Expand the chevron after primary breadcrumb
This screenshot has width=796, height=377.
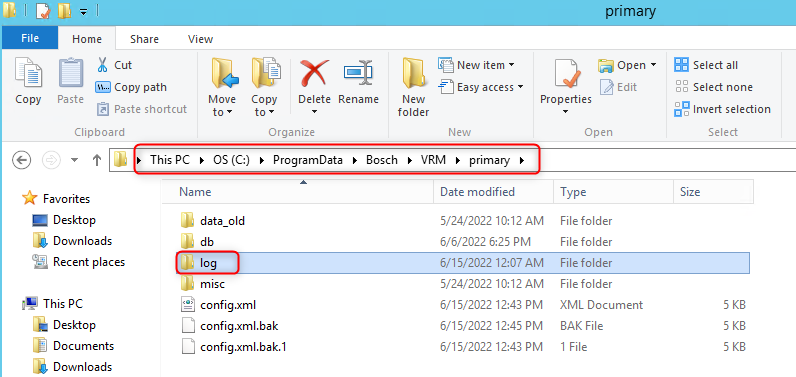(x=521, y=161)
